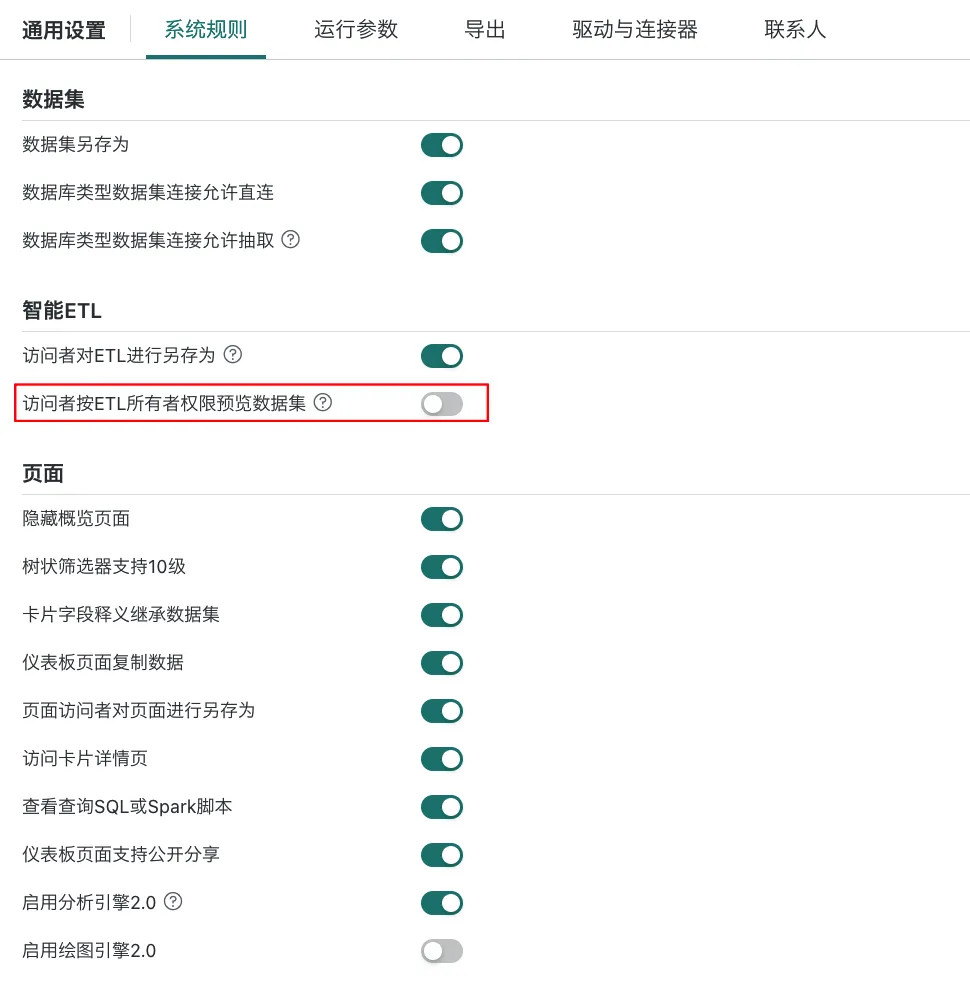Image resolution: width=970 pixels, height=998 pixels.
Task: Disable 卡片字段释义继承数据集 switch
Action: (441, 615)
